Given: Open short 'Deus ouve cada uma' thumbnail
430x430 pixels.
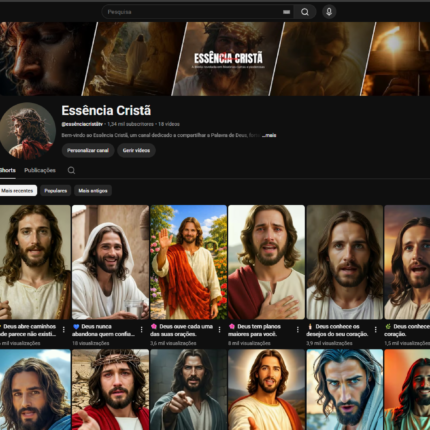Looking at the screenshot, I should coord(188,262).
